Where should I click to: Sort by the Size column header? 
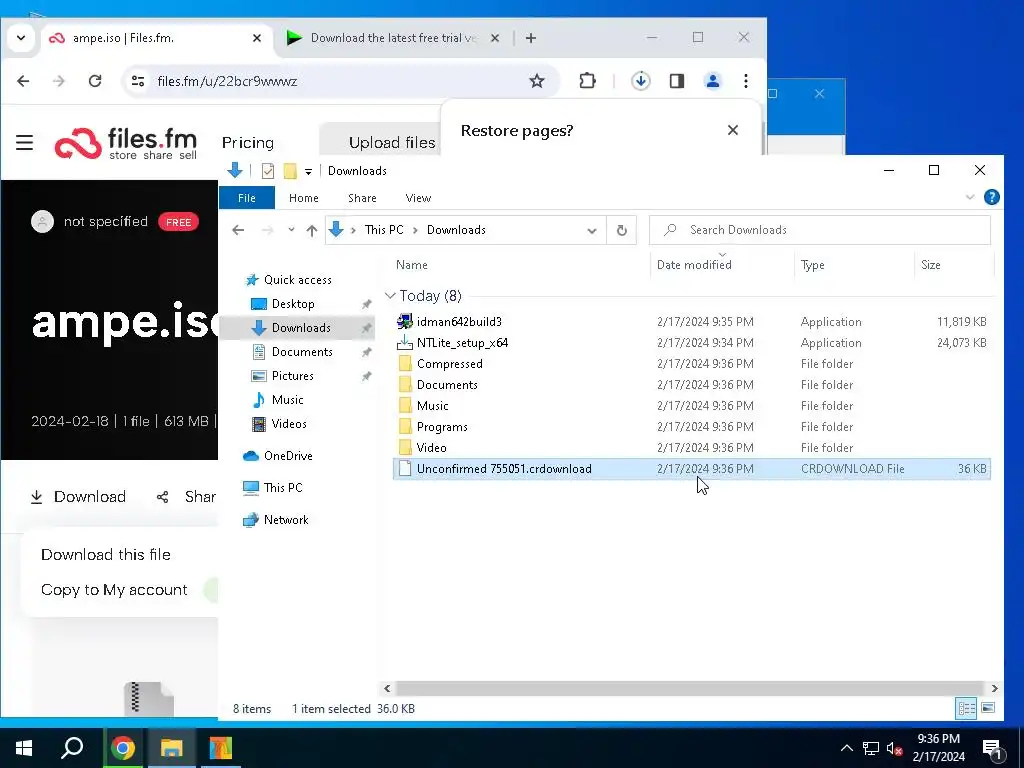(x=931, y=264)
